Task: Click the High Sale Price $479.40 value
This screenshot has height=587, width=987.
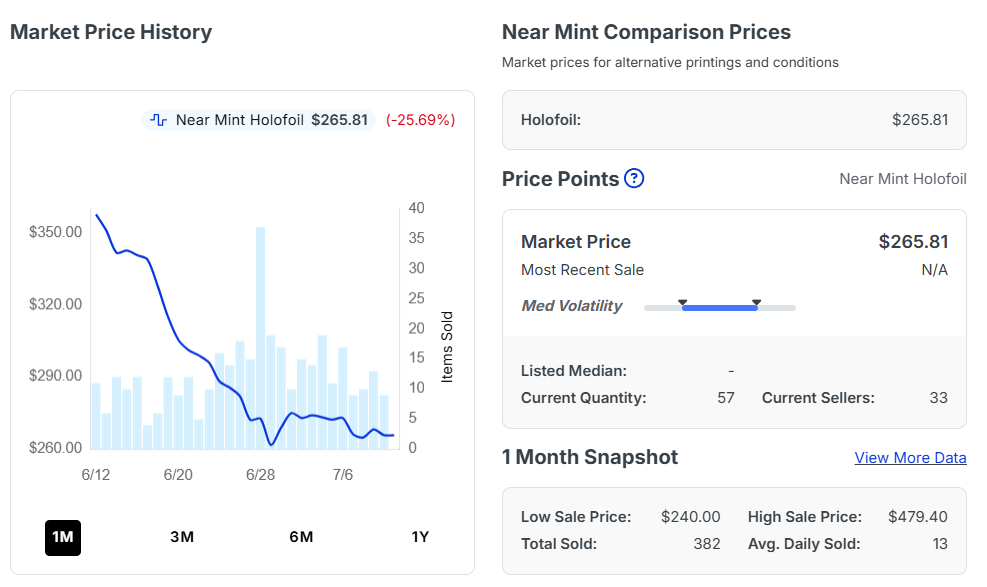Action: [x=917, y=517]
